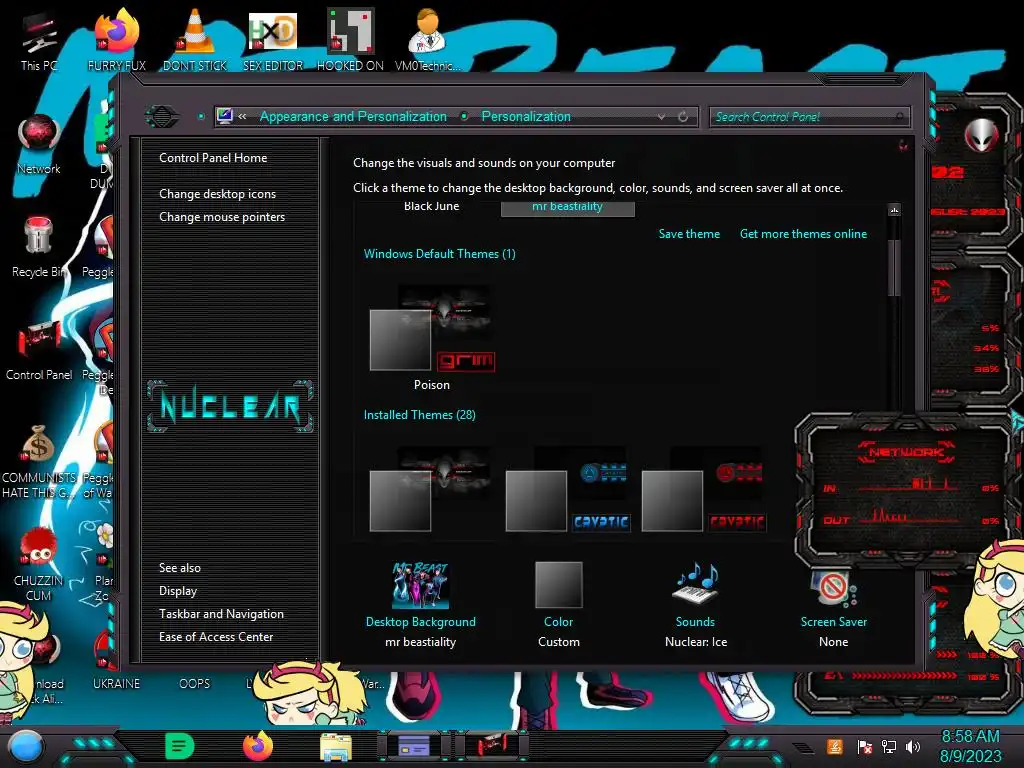
Task: Select red Cryptic installed theme
Action: (704, 488)
